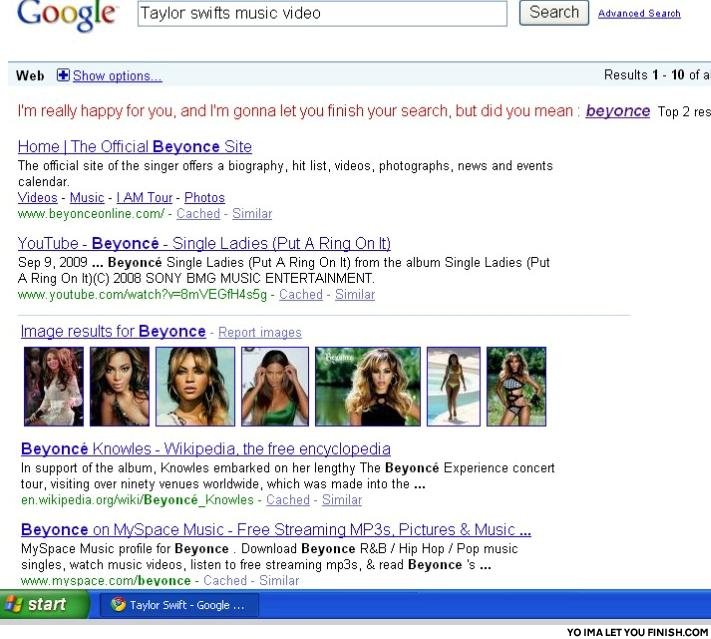Click the Google logo
This screenshot has height=639, width=711.
pyautogui.click(x=67, y=15)
